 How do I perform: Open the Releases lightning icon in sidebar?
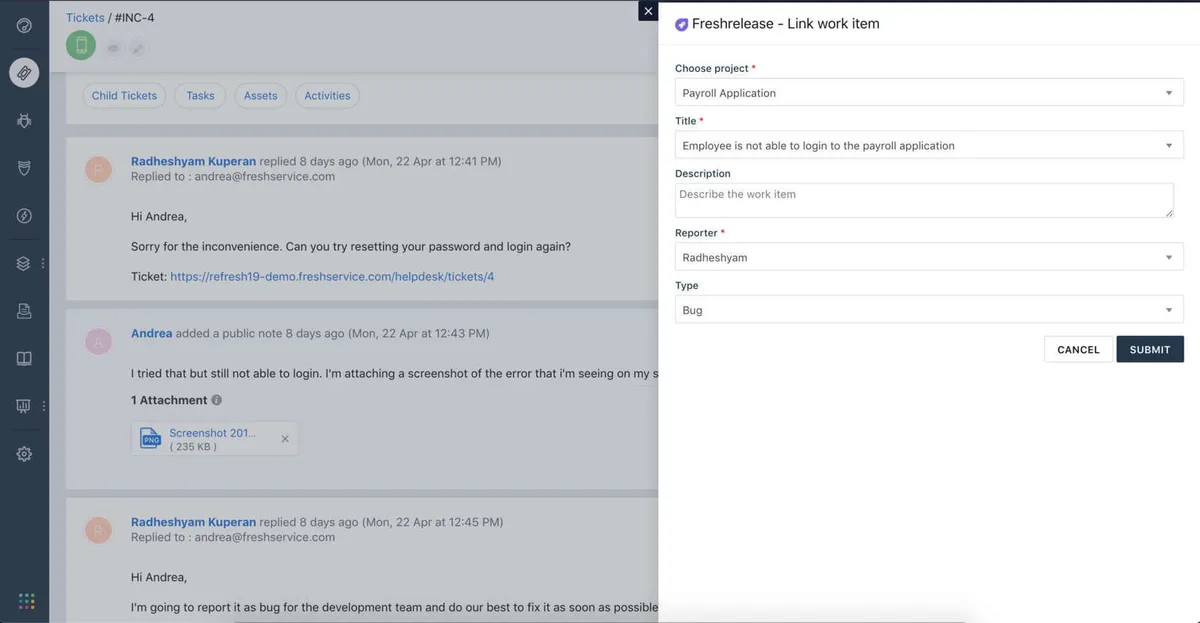click(x=24, y=216)
